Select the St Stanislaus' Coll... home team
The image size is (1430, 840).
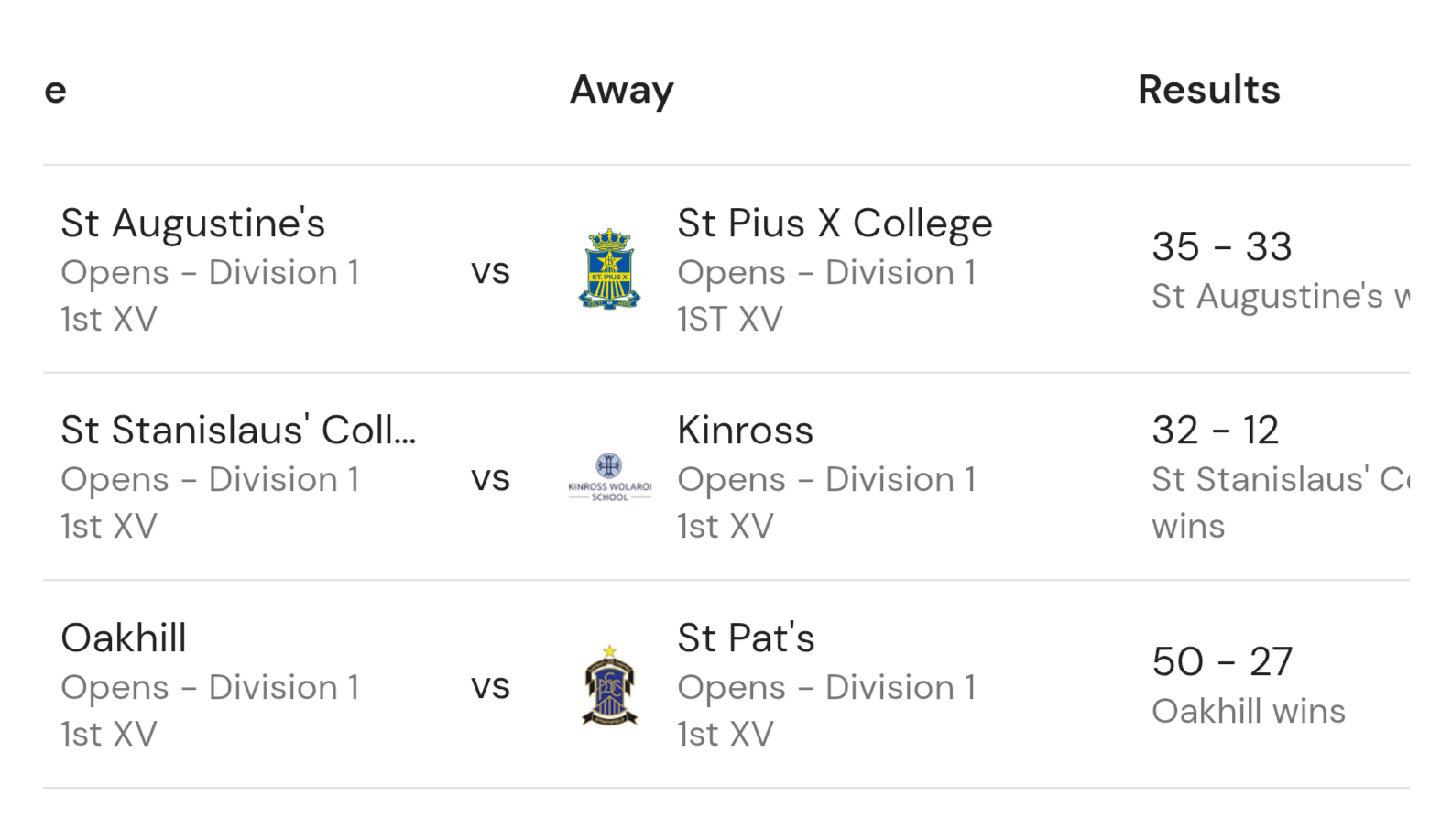pyautogui.click(x=238, y=431)
